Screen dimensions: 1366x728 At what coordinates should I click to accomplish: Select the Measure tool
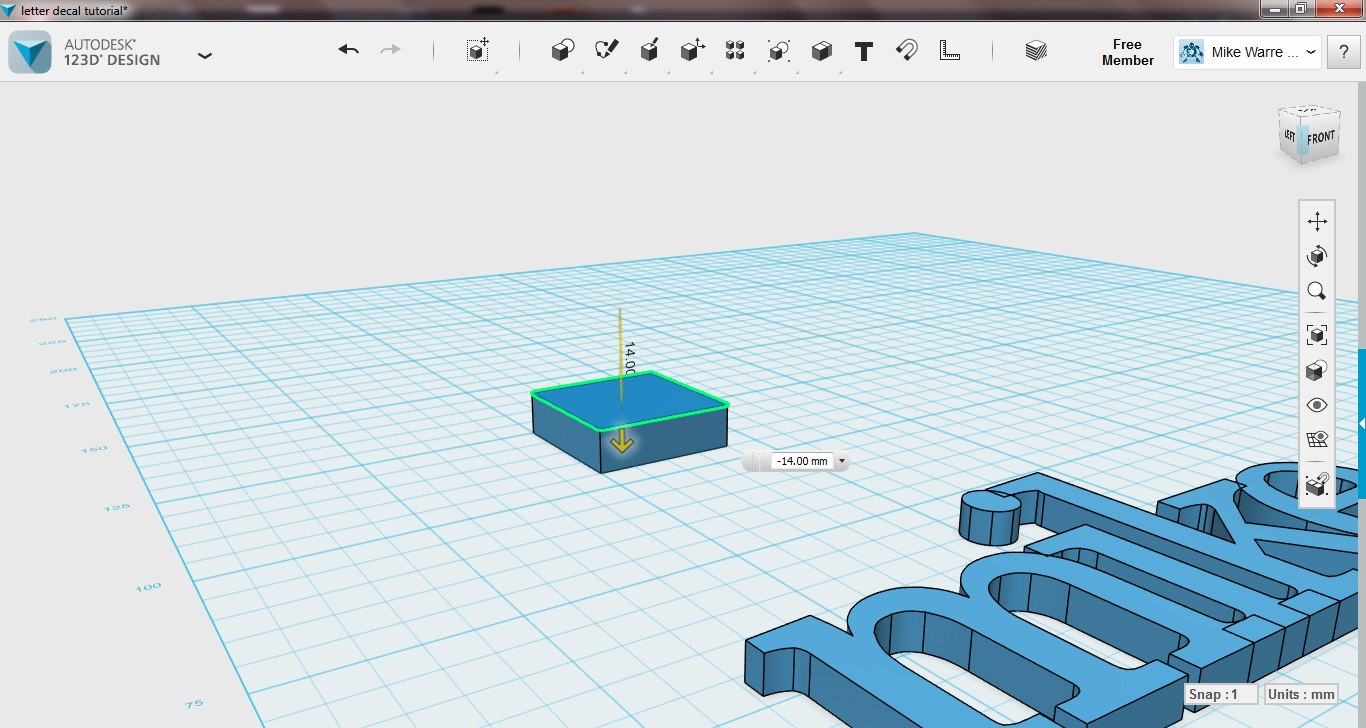[x=950, y=51]
